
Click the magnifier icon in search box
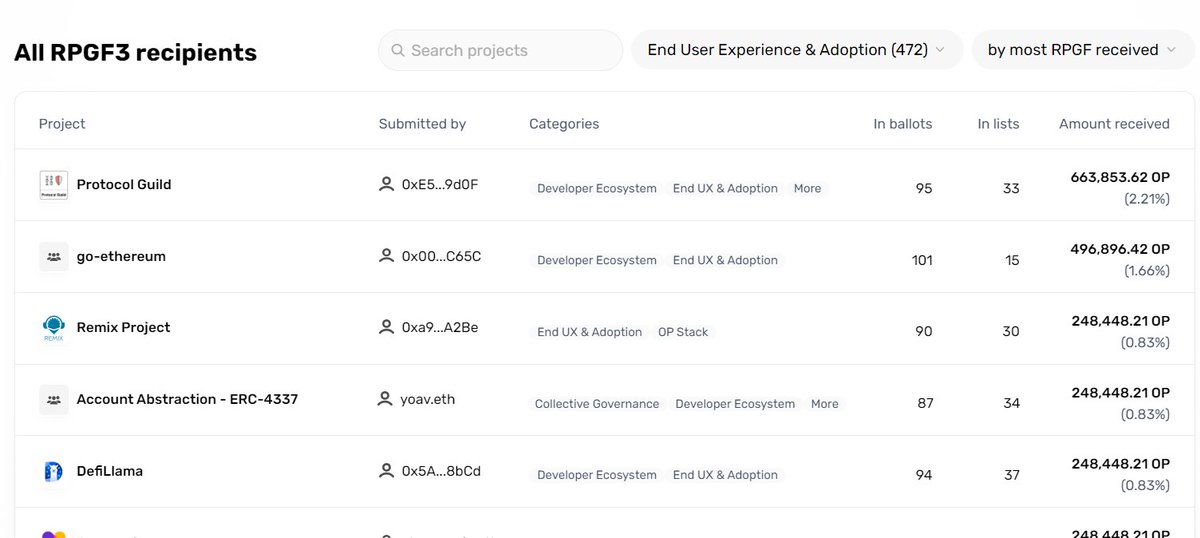(398, 50)
